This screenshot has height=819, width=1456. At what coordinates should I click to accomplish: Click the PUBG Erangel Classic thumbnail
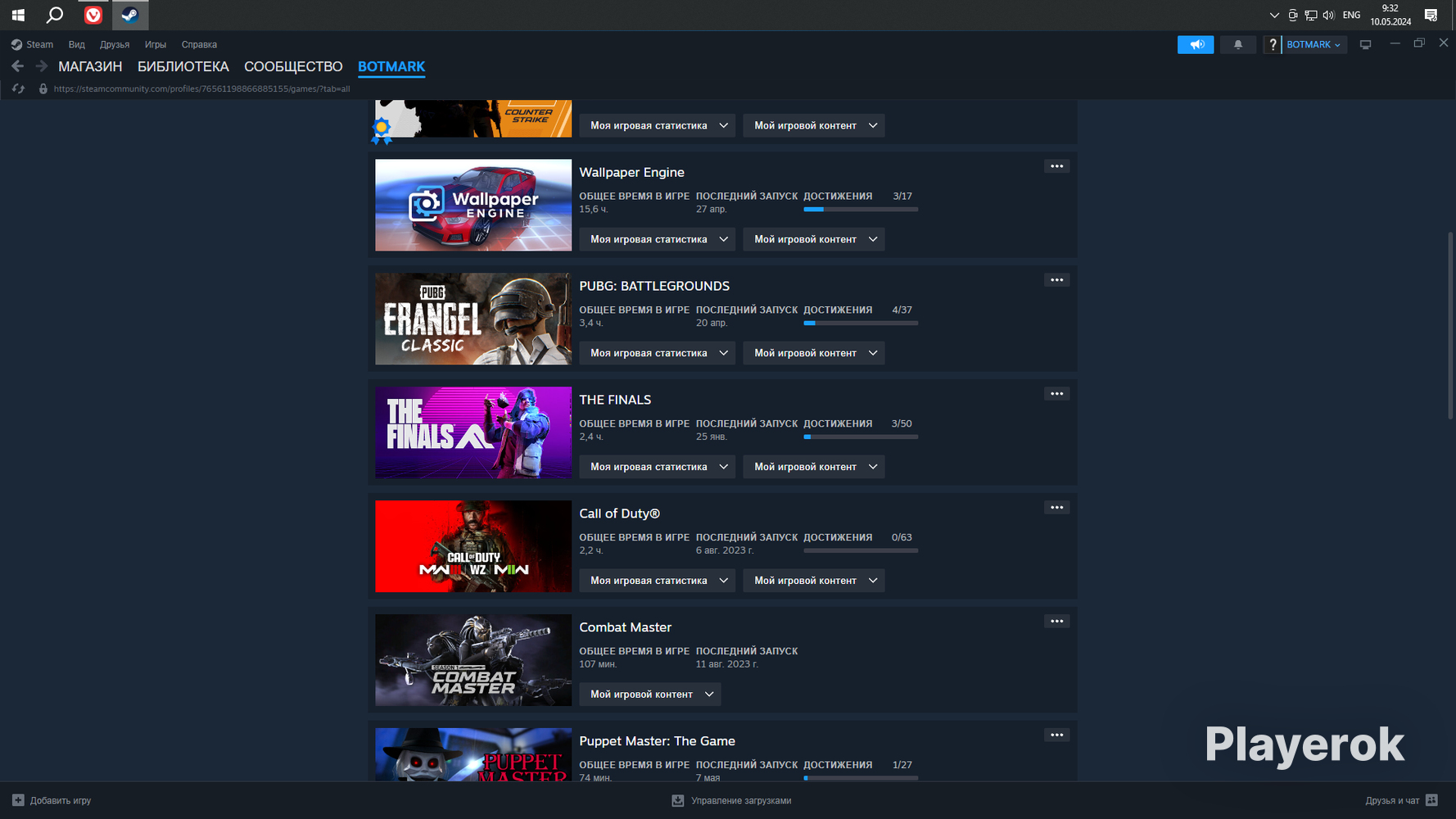[473, 319]
